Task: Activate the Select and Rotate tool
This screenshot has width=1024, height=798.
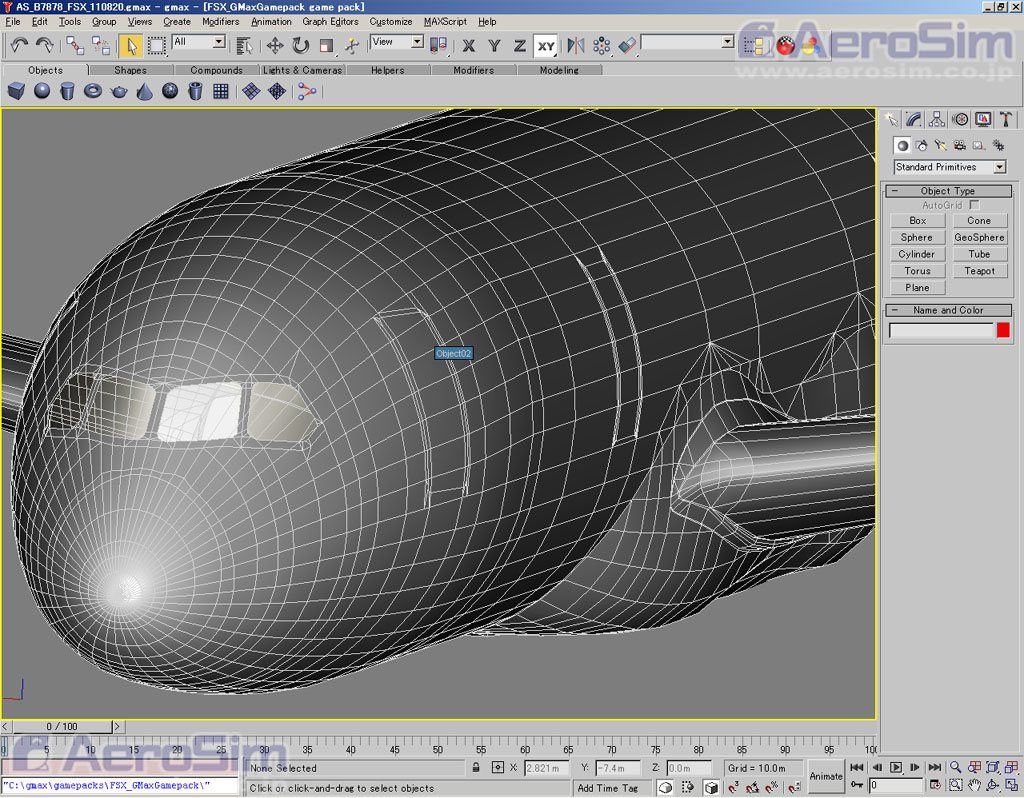Action: click(300, 45)
